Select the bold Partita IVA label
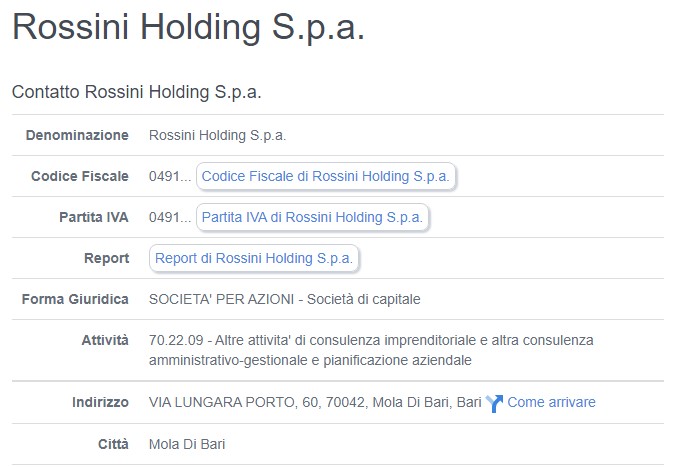The image size is (690, 467). pos(94,217)
